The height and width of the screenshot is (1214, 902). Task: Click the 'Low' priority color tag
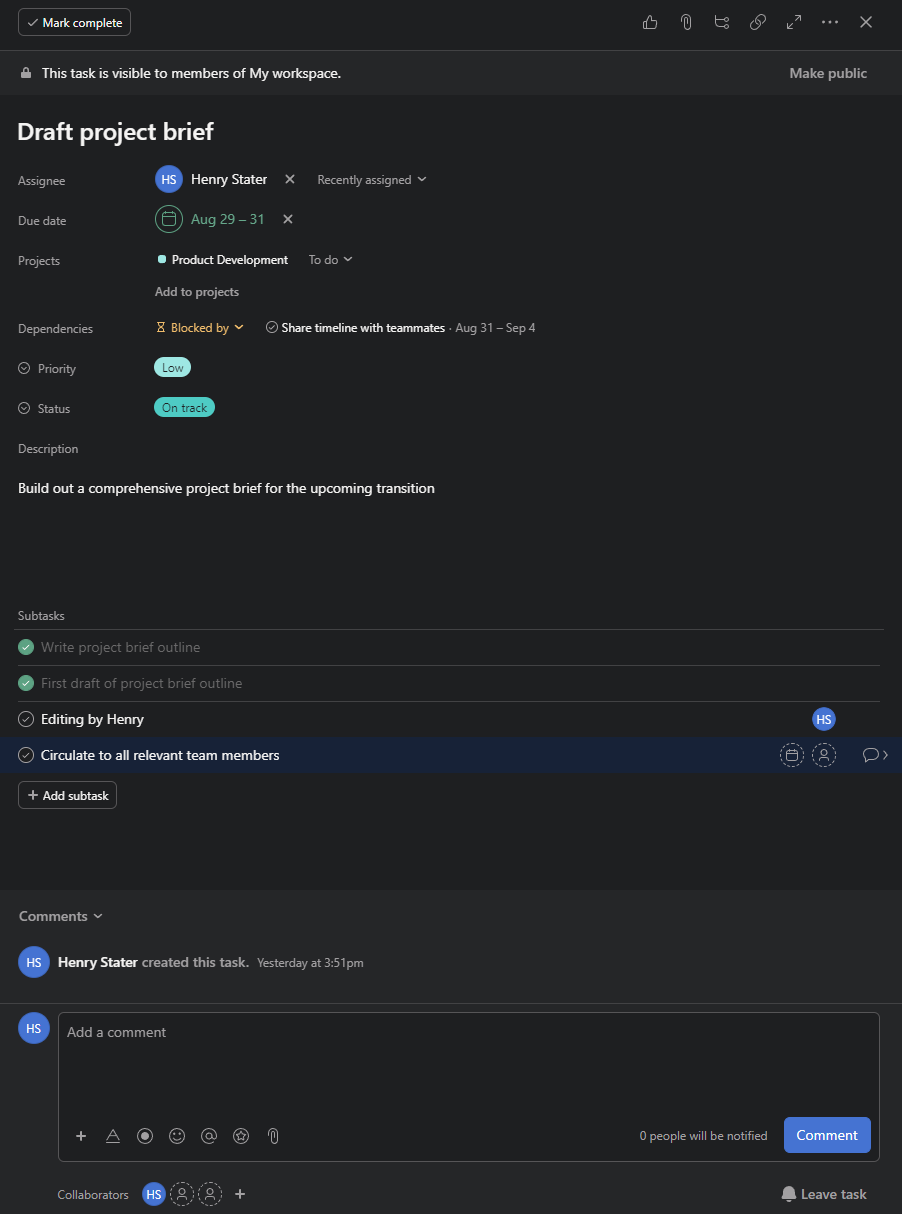coord(172,368)
